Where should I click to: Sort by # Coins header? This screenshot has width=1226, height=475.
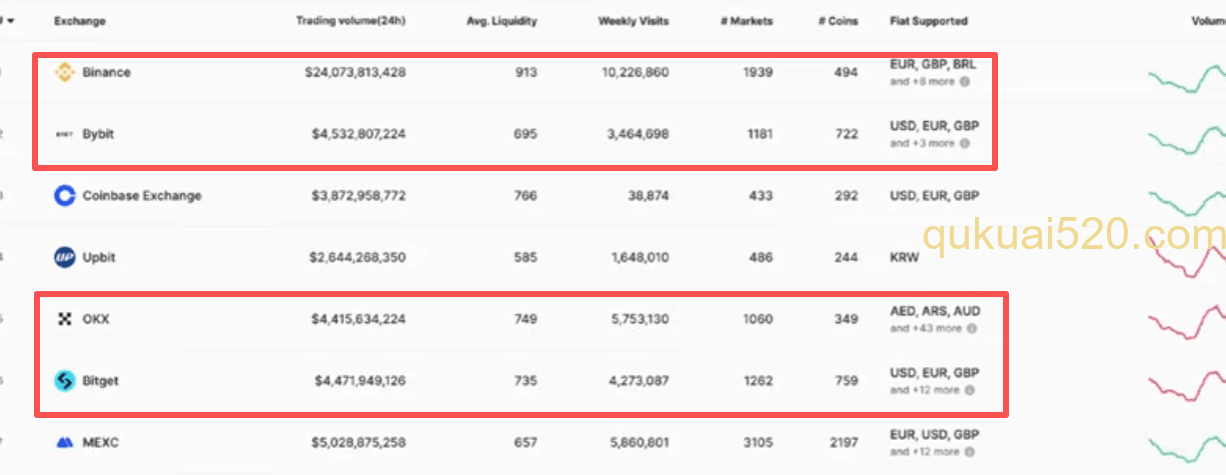pyautogui.click(x=837, y=21)
